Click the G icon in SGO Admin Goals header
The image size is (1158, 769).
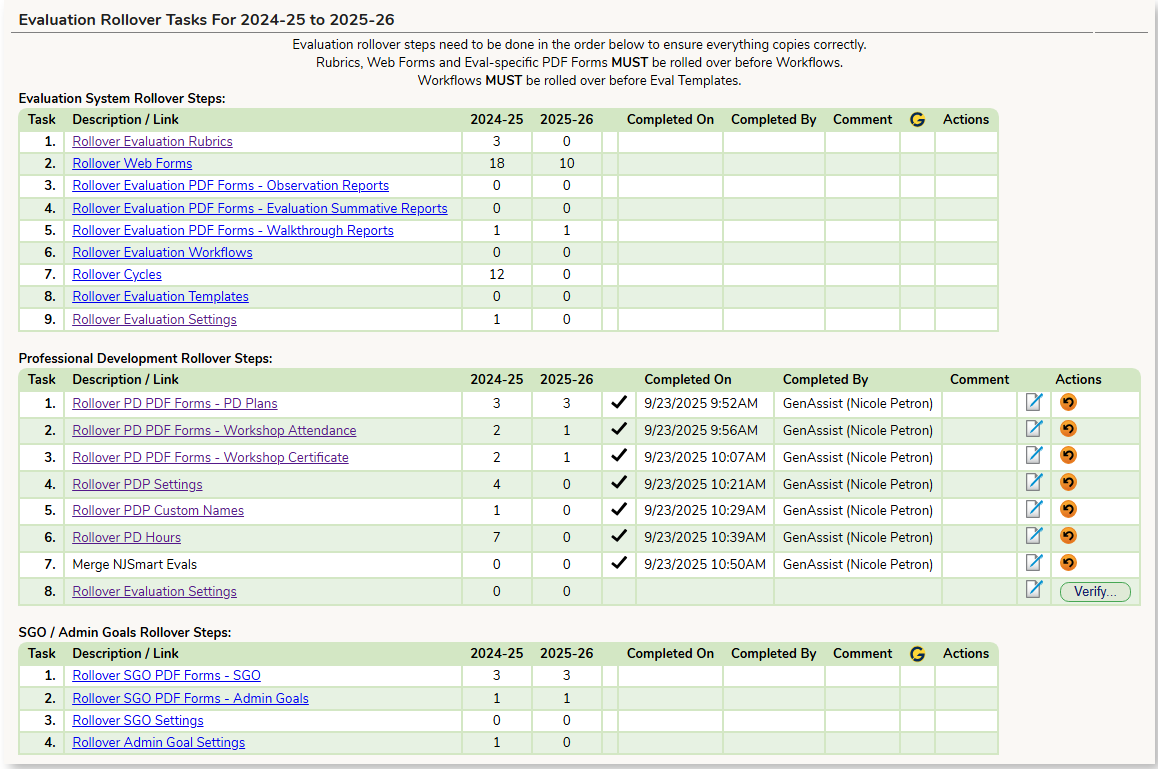tap(917, 654)
